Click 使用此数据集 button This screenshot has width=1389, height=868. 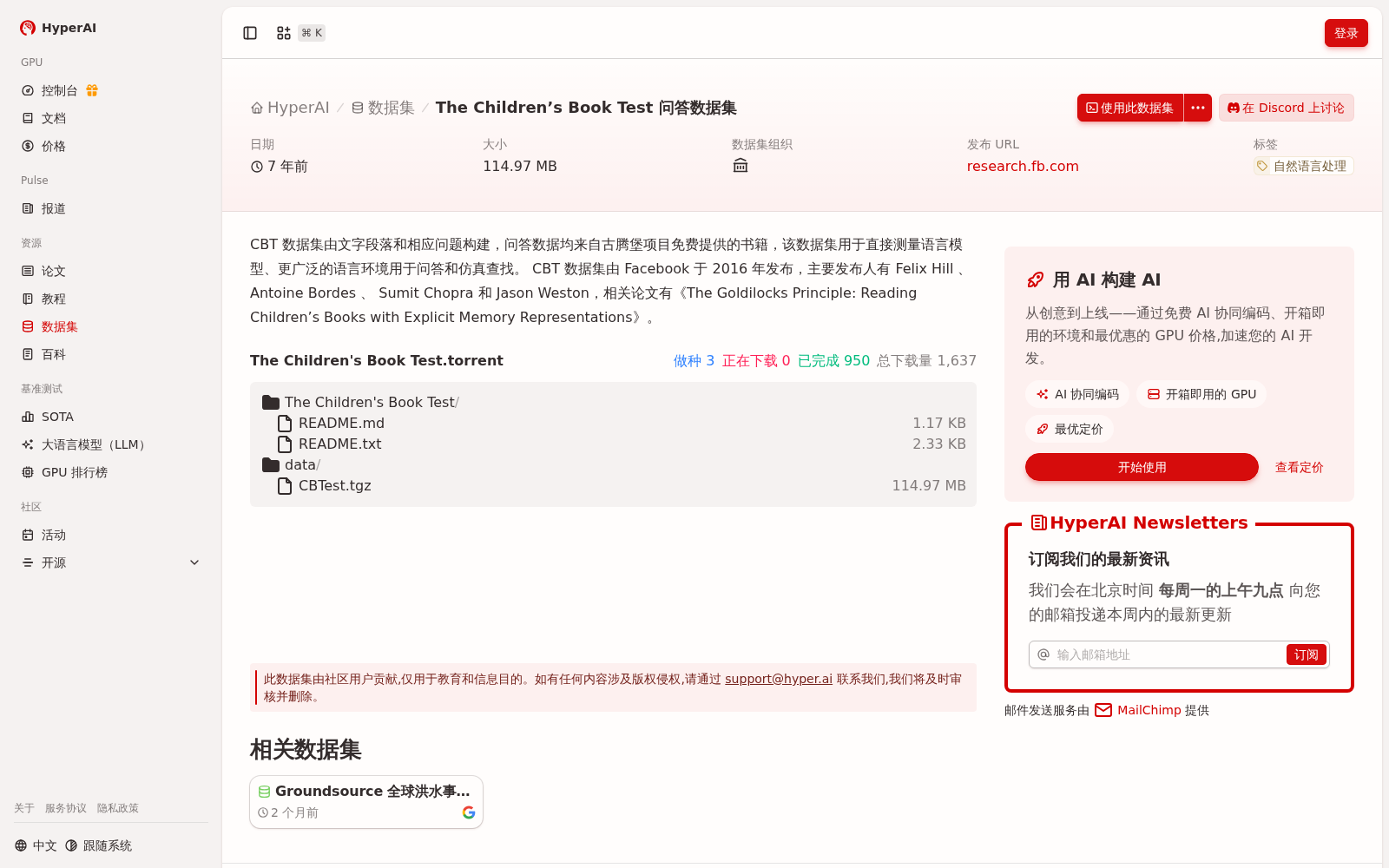1130,108
